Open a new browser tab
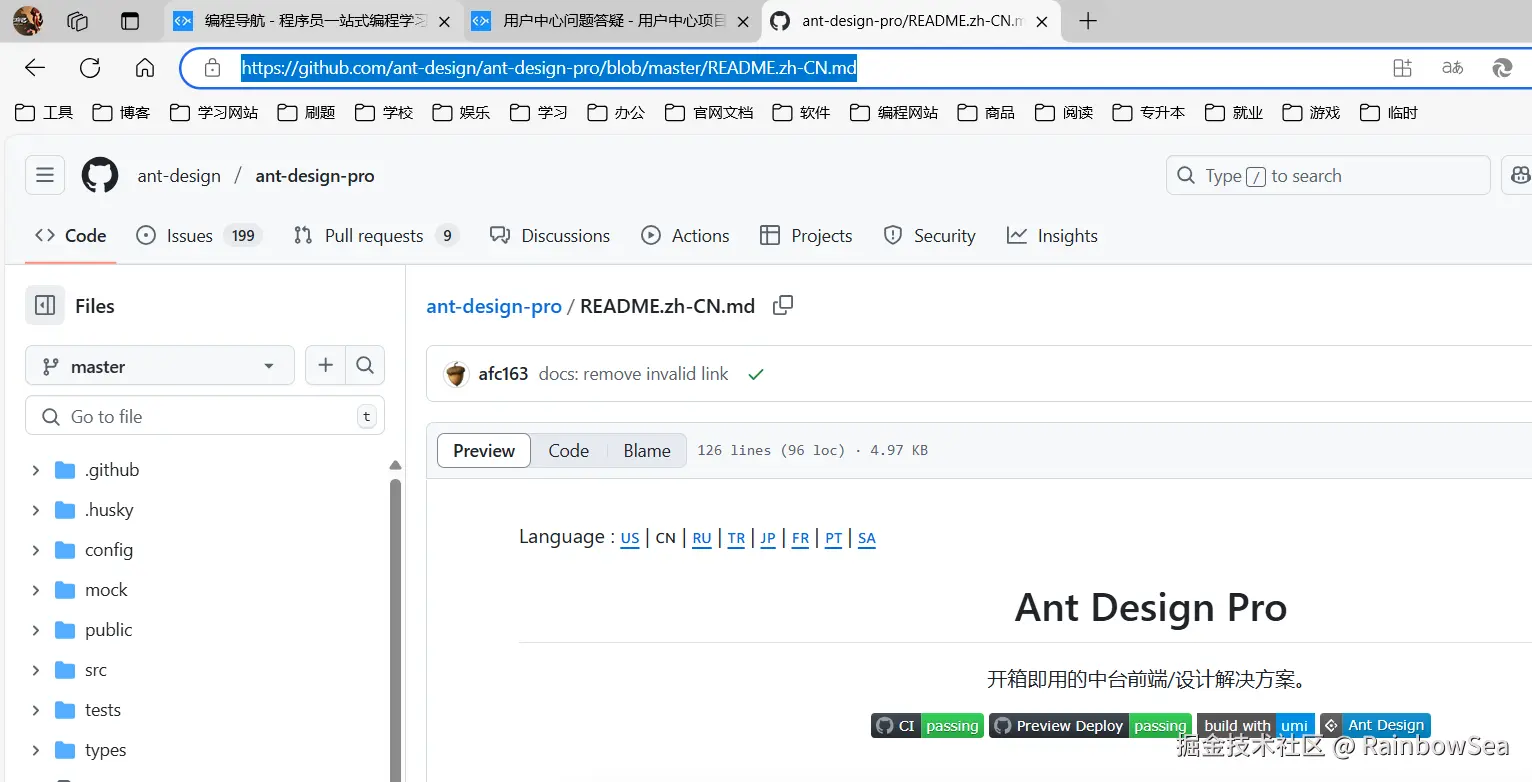Image resolution: width=1532 pixels, height=782 pixels. click(1089, 21)
